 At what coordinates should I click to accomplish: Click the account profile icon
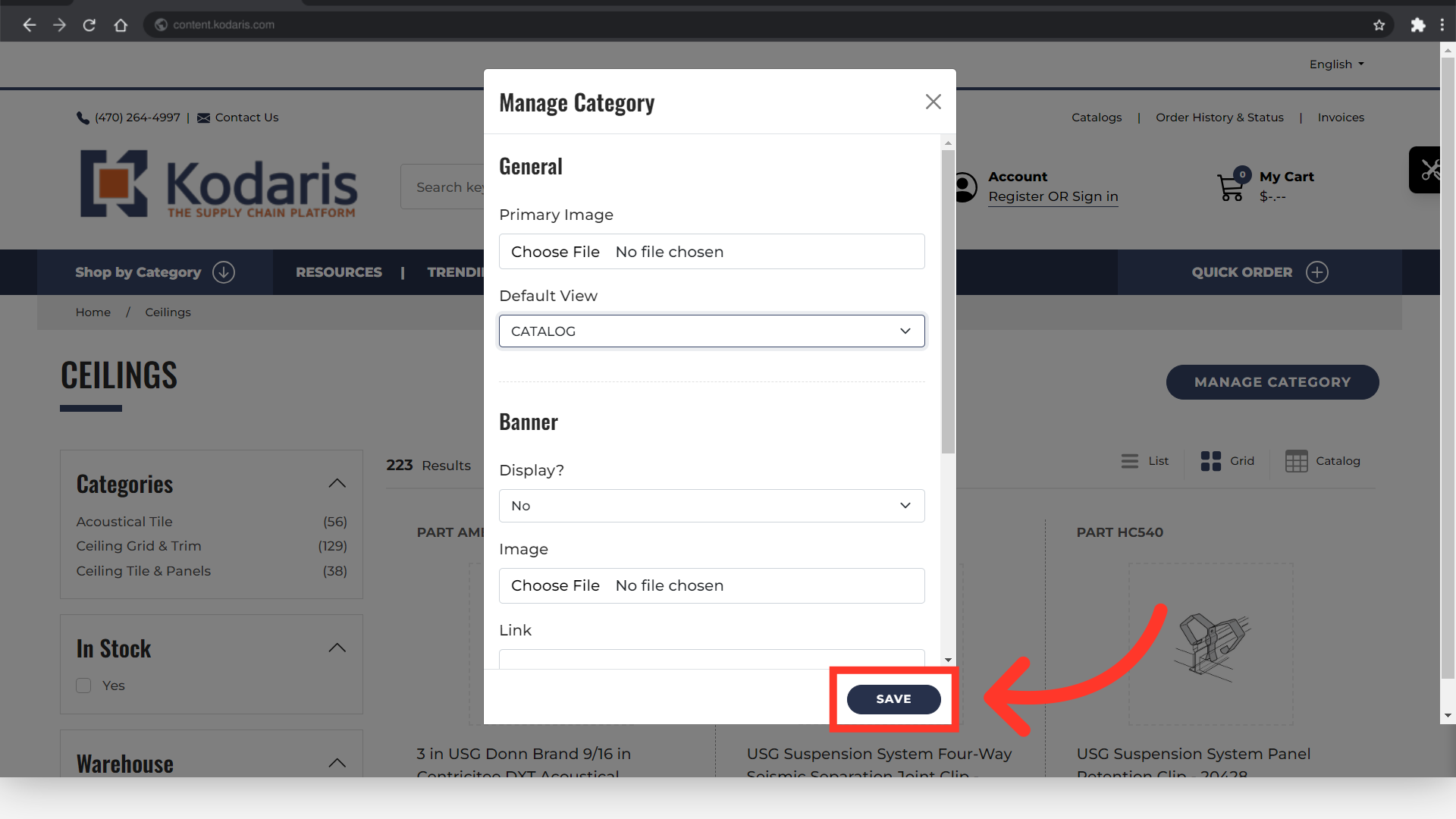[x=964, y=187]
